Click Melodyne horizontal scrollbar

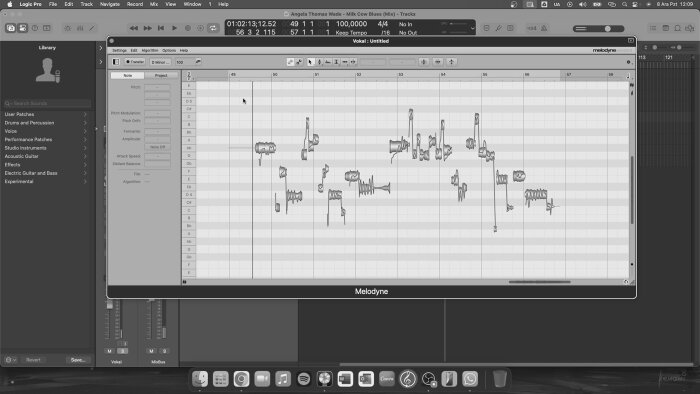539,282
